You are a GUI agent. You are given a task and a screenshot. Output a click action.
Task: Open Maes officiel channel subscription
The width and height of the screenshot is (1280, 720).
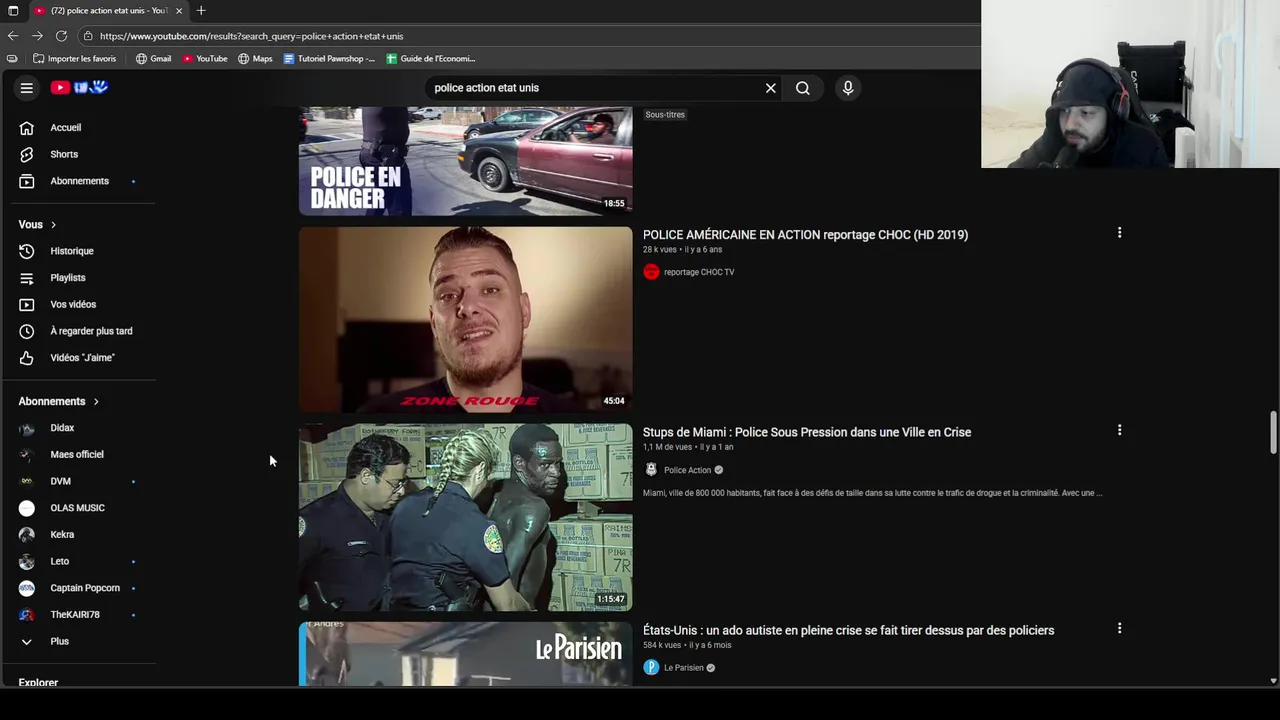(79, 454)
